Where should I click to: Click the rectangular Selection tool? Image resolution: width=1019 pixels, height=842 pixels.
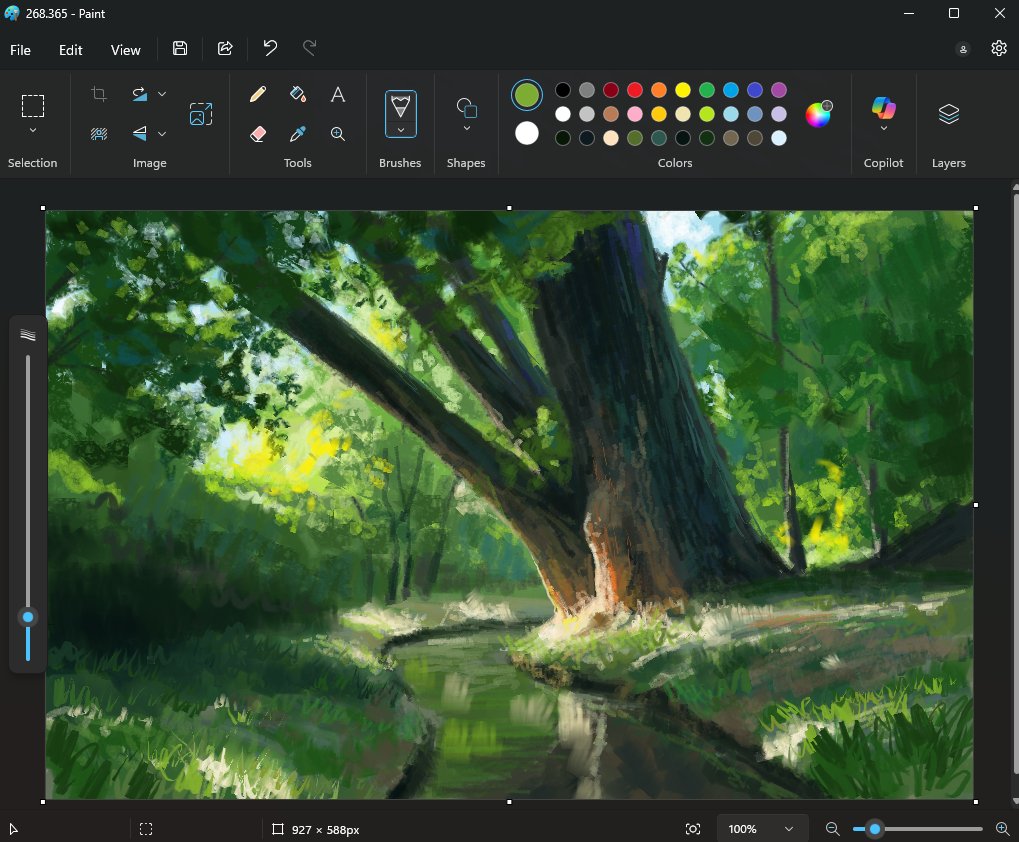(32, 106)
